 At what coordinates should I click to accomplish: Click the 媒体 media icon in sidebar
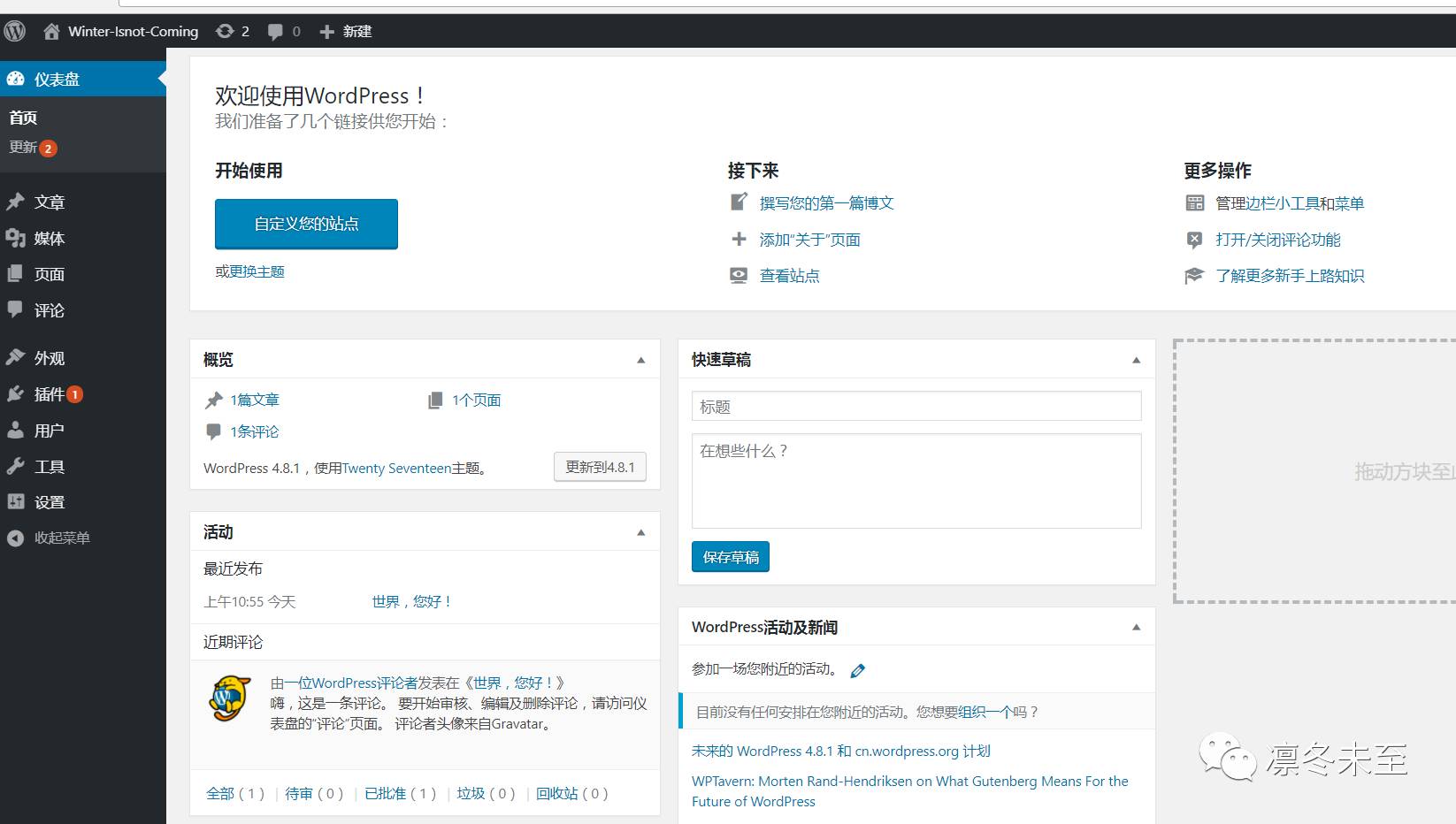pos(16,238)
